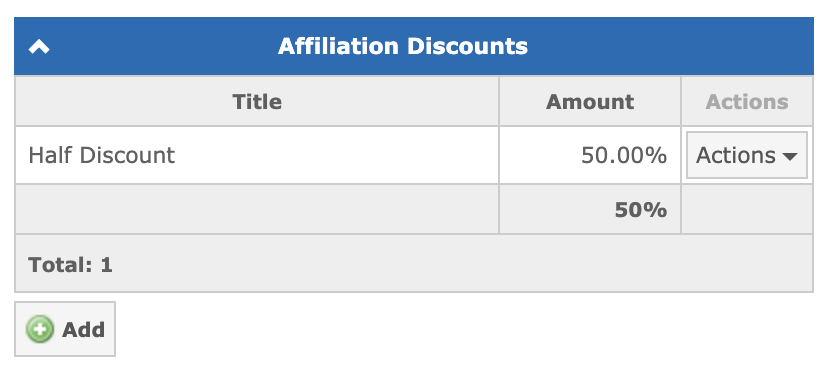Click the green plus icon beside Add

40,329
